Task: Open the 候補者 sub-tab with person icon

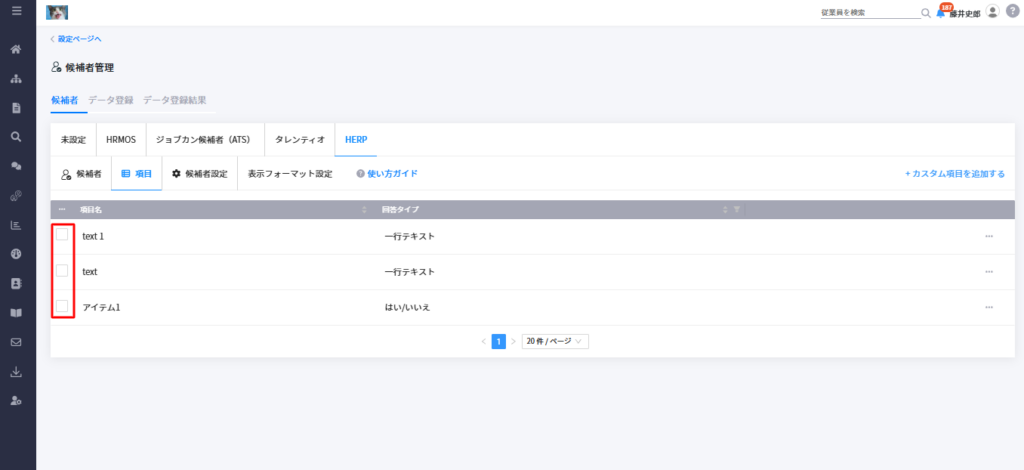Action: click(x=81, y=174)
